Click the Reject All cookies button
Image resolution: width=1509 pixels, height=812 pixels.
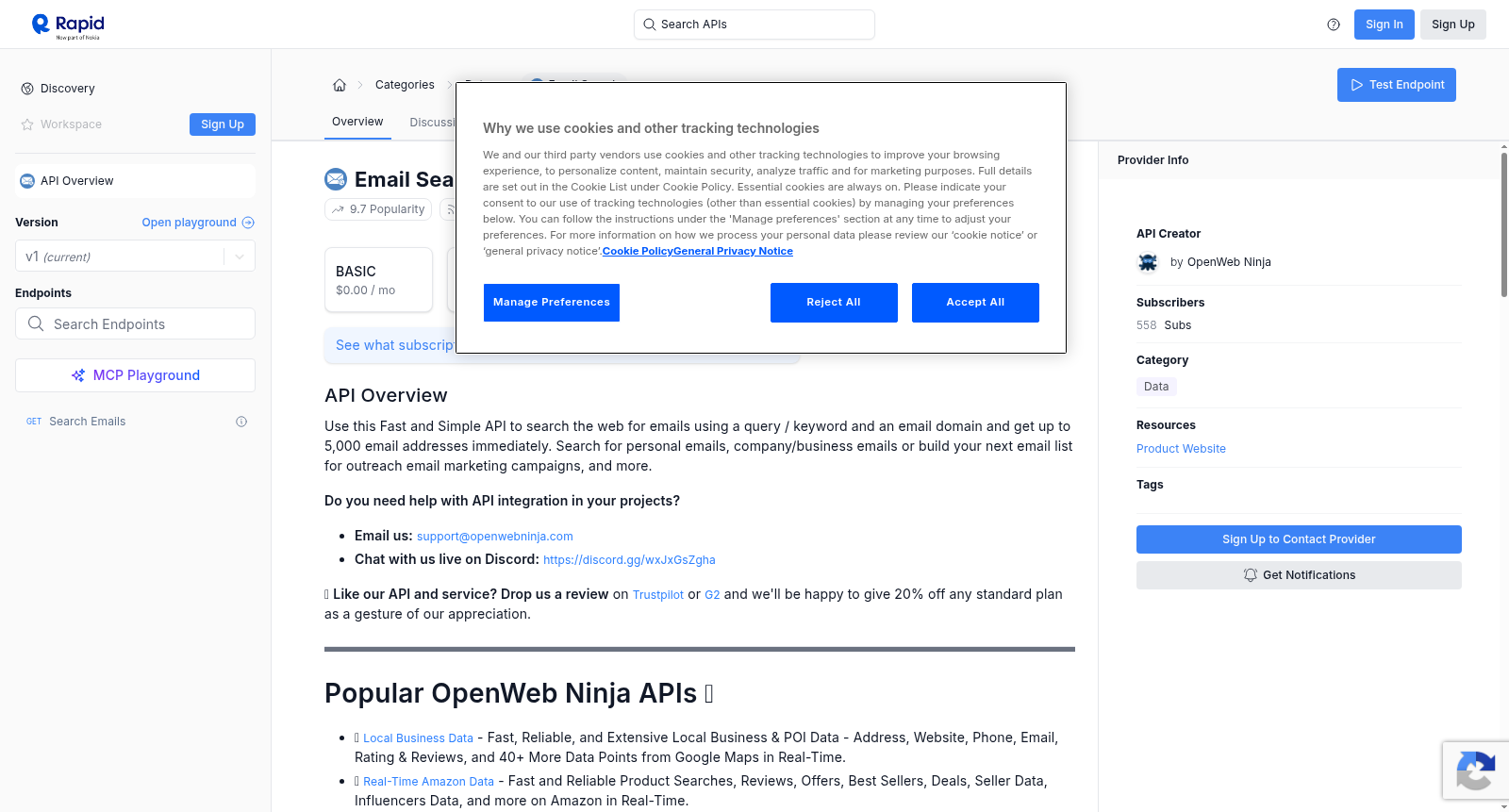coord(834,303)
